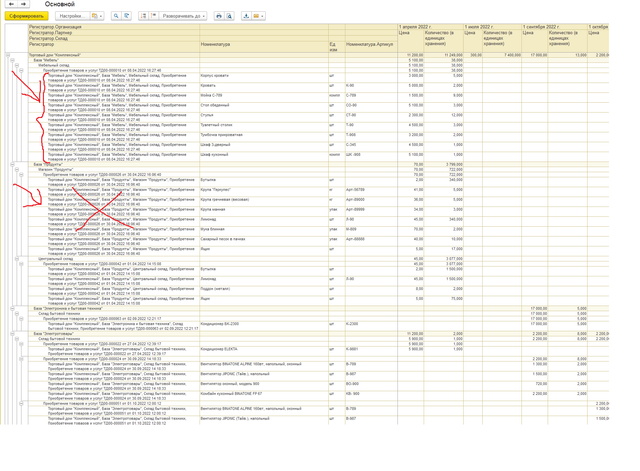640x471 pixels.
Task: Click the find-next icon beside the magnifier
Action: point(127,16)
